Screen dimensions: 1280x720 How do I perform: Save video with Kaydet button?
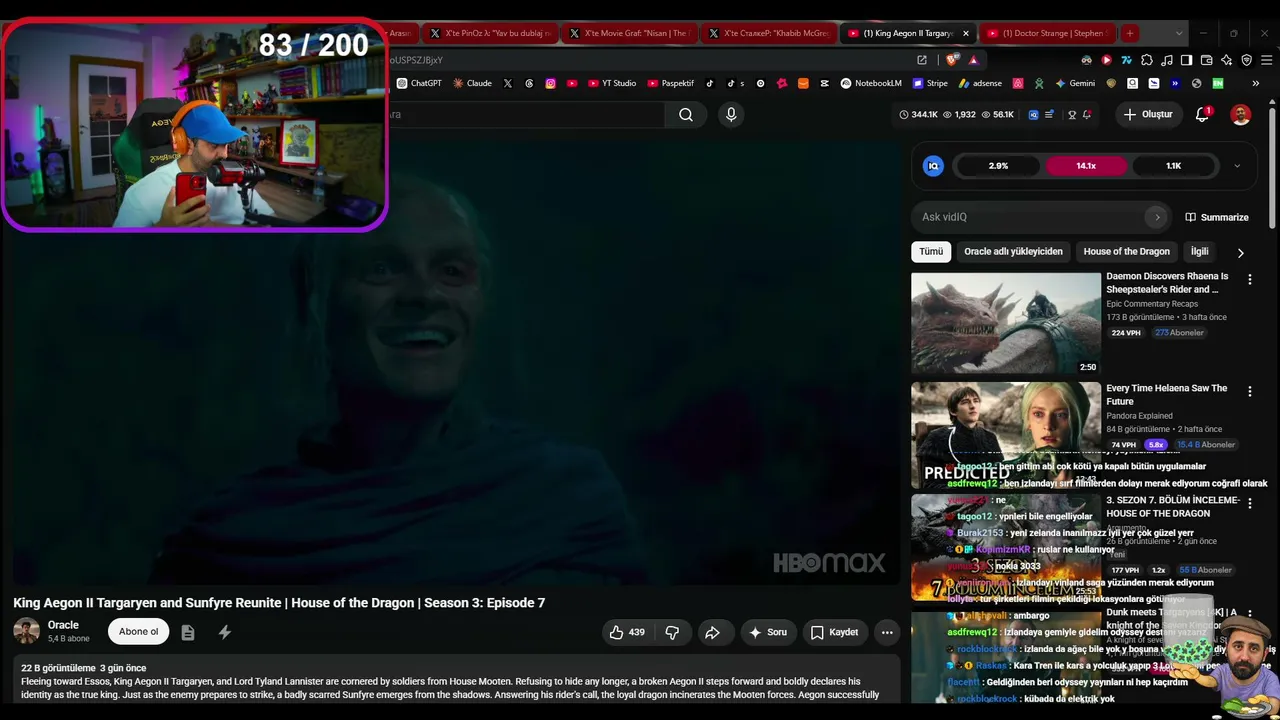tap(834, 632)
